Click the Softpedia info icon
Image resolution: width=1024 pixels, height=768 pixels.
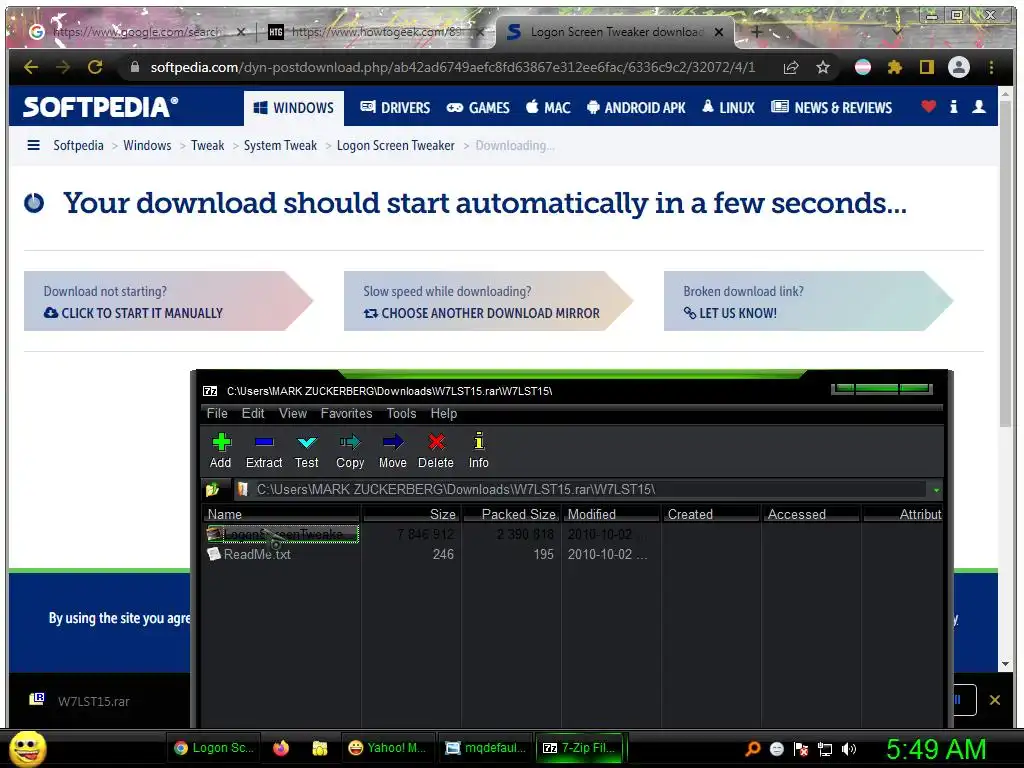click(953, 106)
